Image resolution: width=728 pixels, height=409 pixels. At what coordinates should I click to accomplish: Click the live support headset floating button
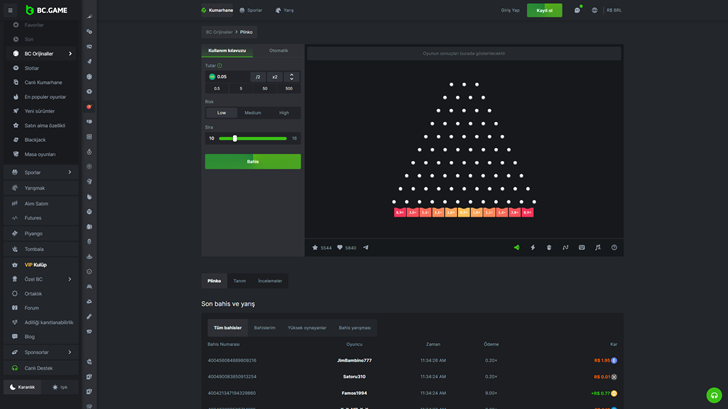[714, 395]
